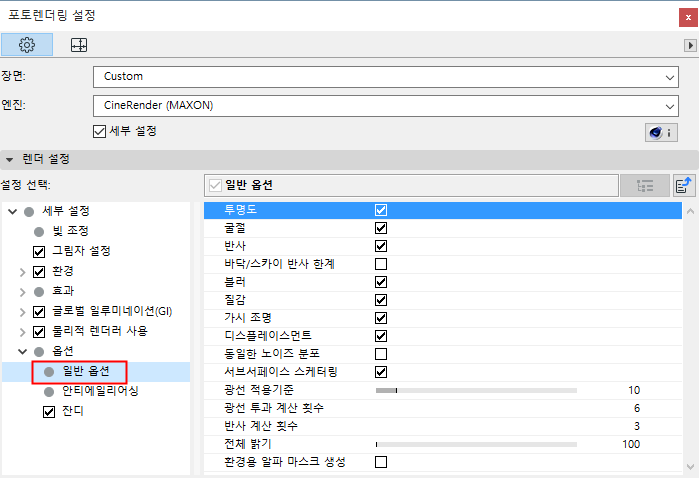Open the 장면 Custom dropdown
This screenshot has width=699, height=478.
(386, 77)
